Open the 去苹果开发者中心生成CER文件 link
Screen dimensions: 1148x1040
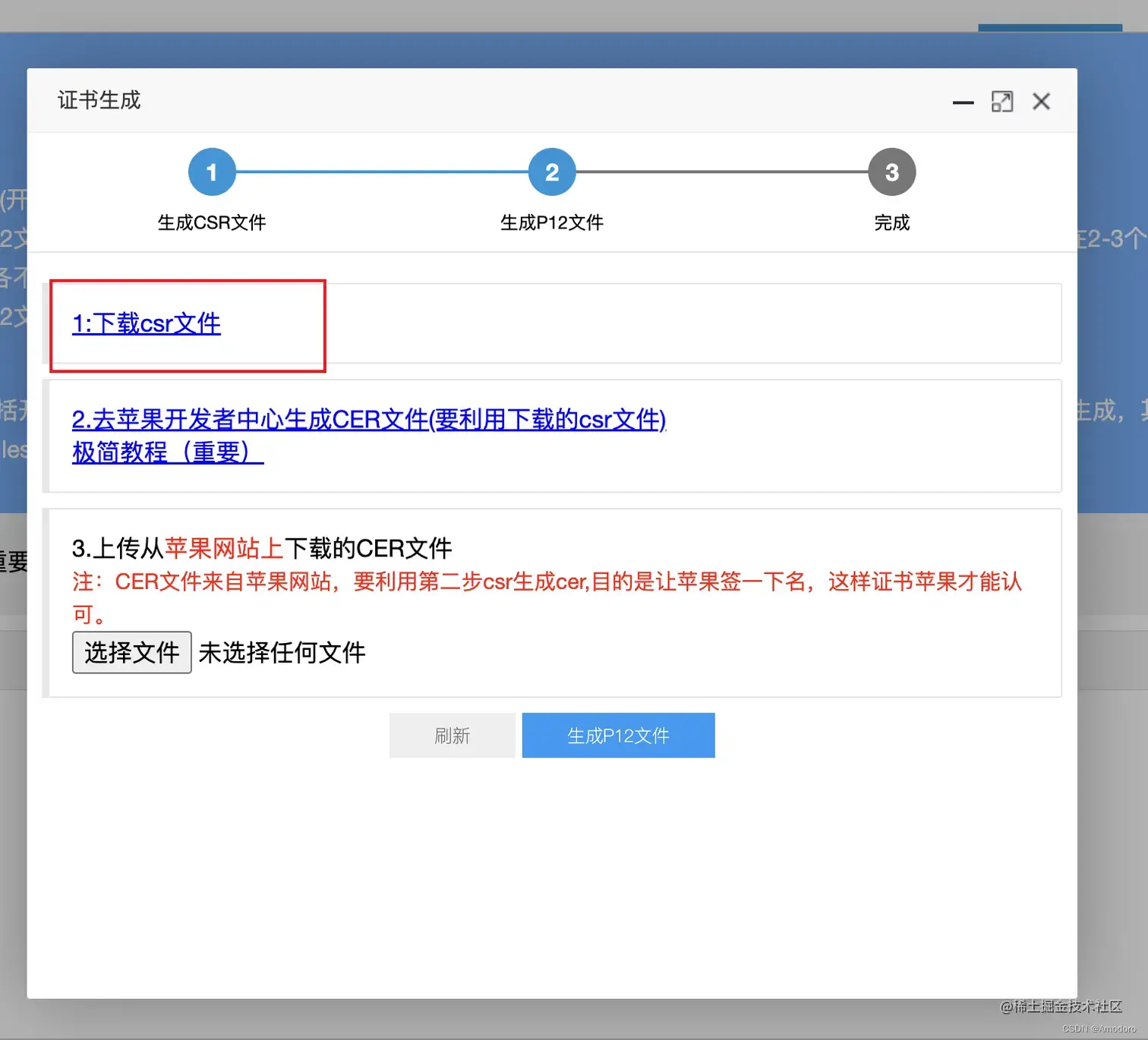click(x=368, y=420)
